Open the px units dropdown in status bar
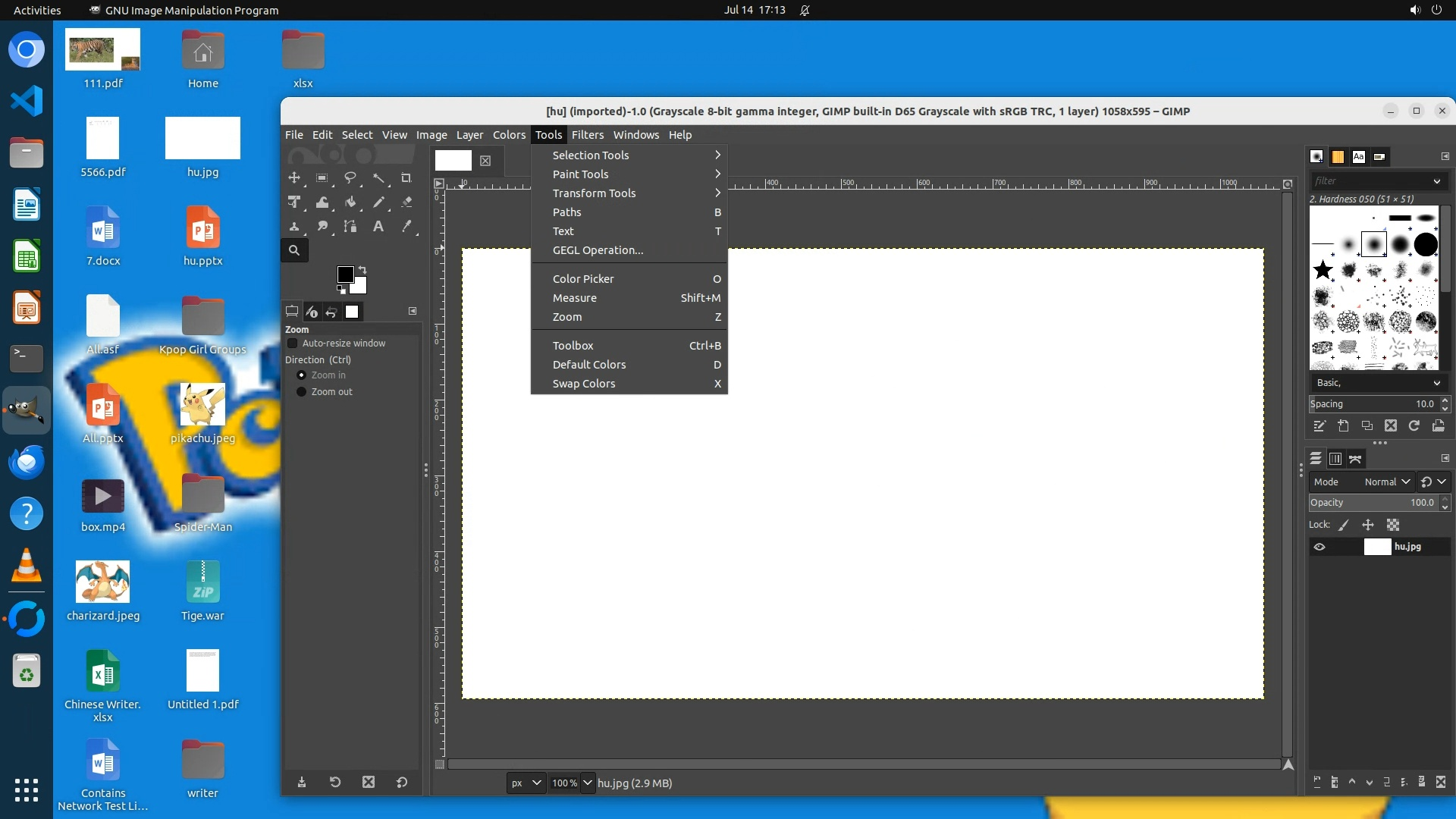 (x=526, y=783)
